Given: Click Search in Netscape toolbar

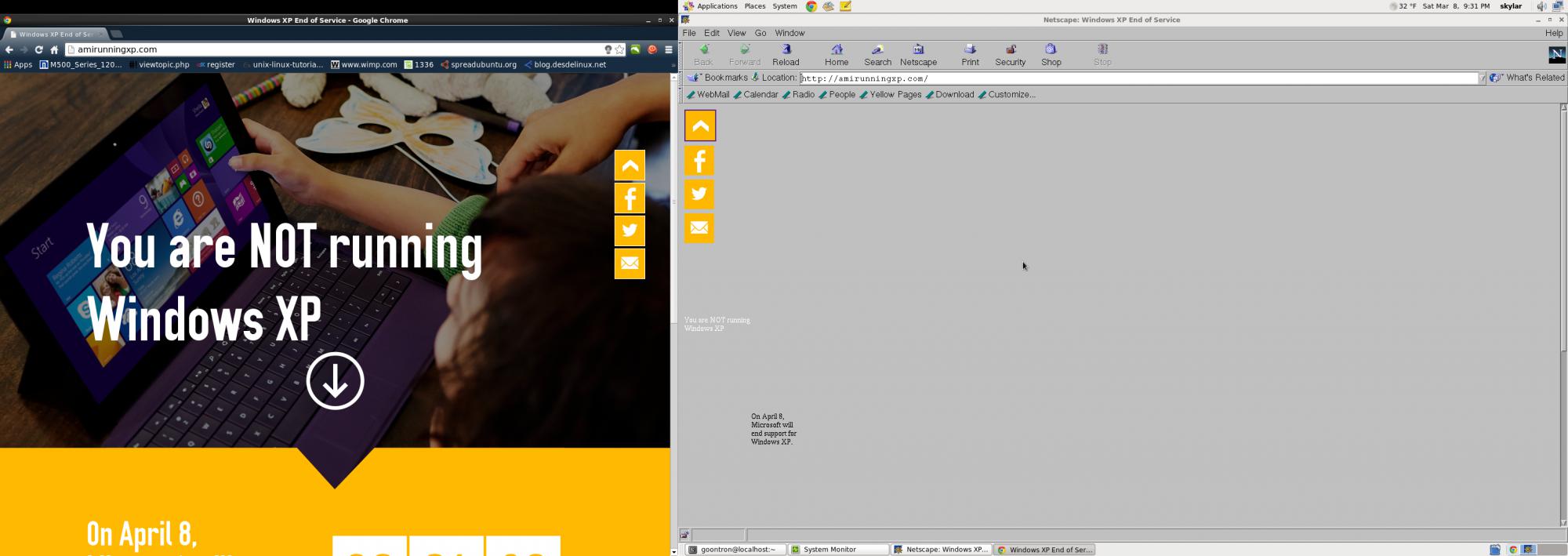Looking at the screenshot, I should pyautogui.click(x=877, y=55).
